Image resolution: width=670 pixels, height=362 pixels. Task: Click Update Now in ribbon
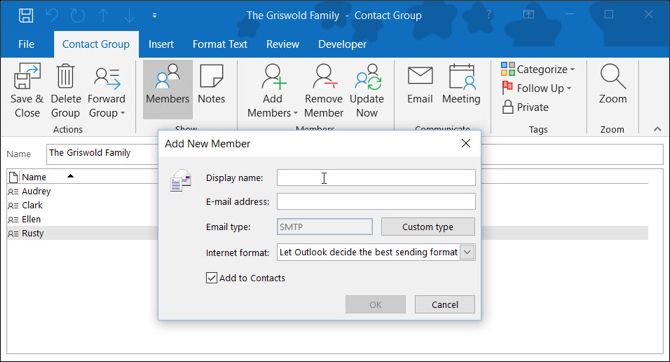(367, 91)
